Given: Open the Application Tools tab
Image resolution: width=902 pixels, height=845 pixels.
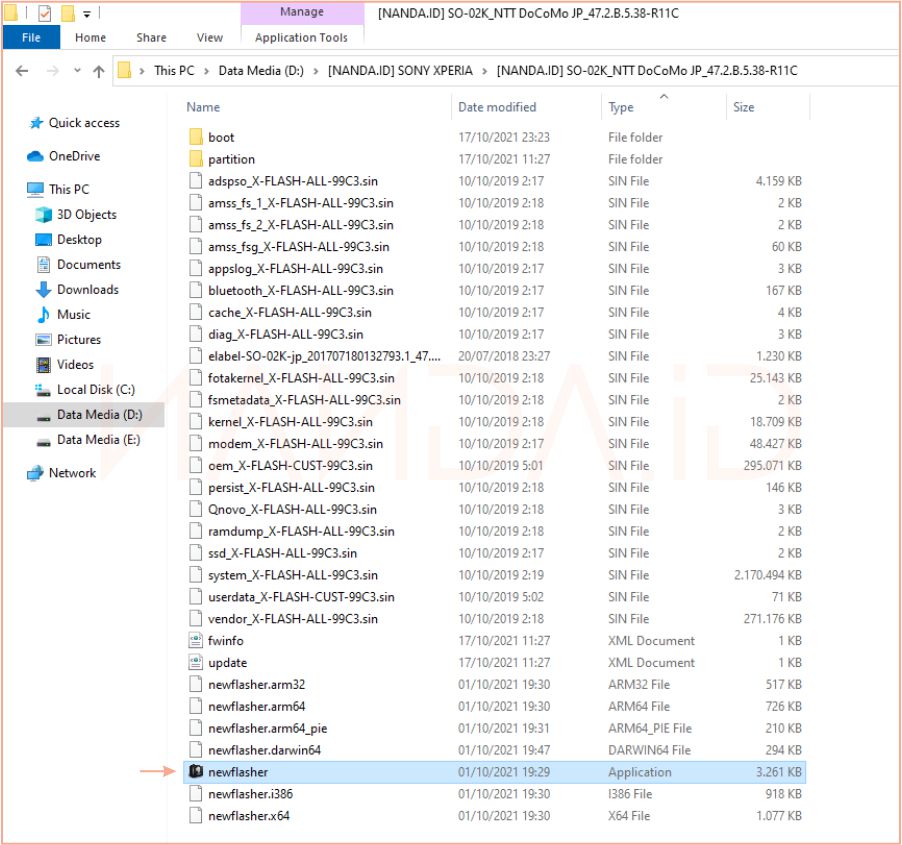Looking at the screenshot, I should (x=301, y=38).
